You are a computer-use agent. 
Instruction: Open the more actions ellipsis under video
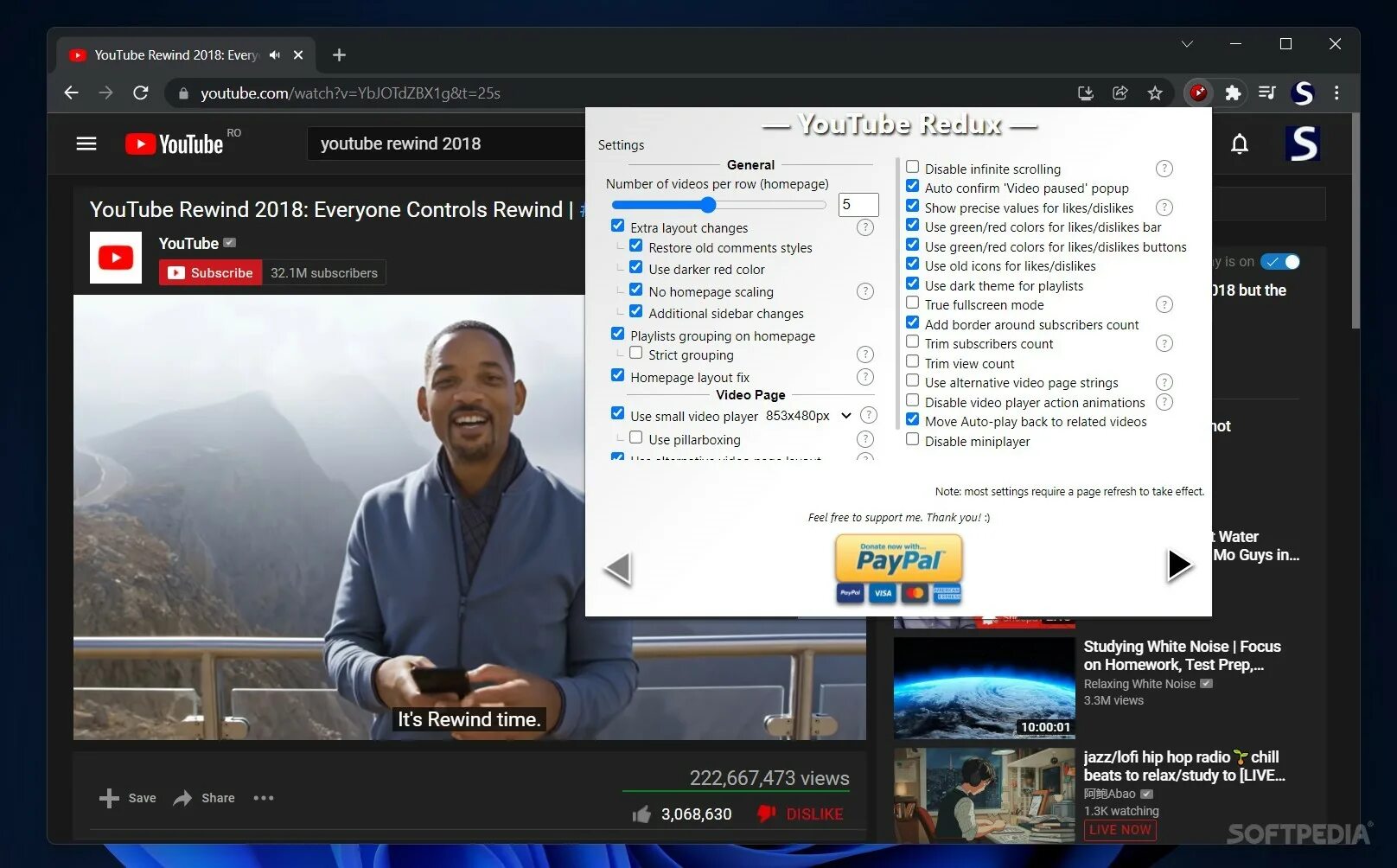(x=264, y=798)
